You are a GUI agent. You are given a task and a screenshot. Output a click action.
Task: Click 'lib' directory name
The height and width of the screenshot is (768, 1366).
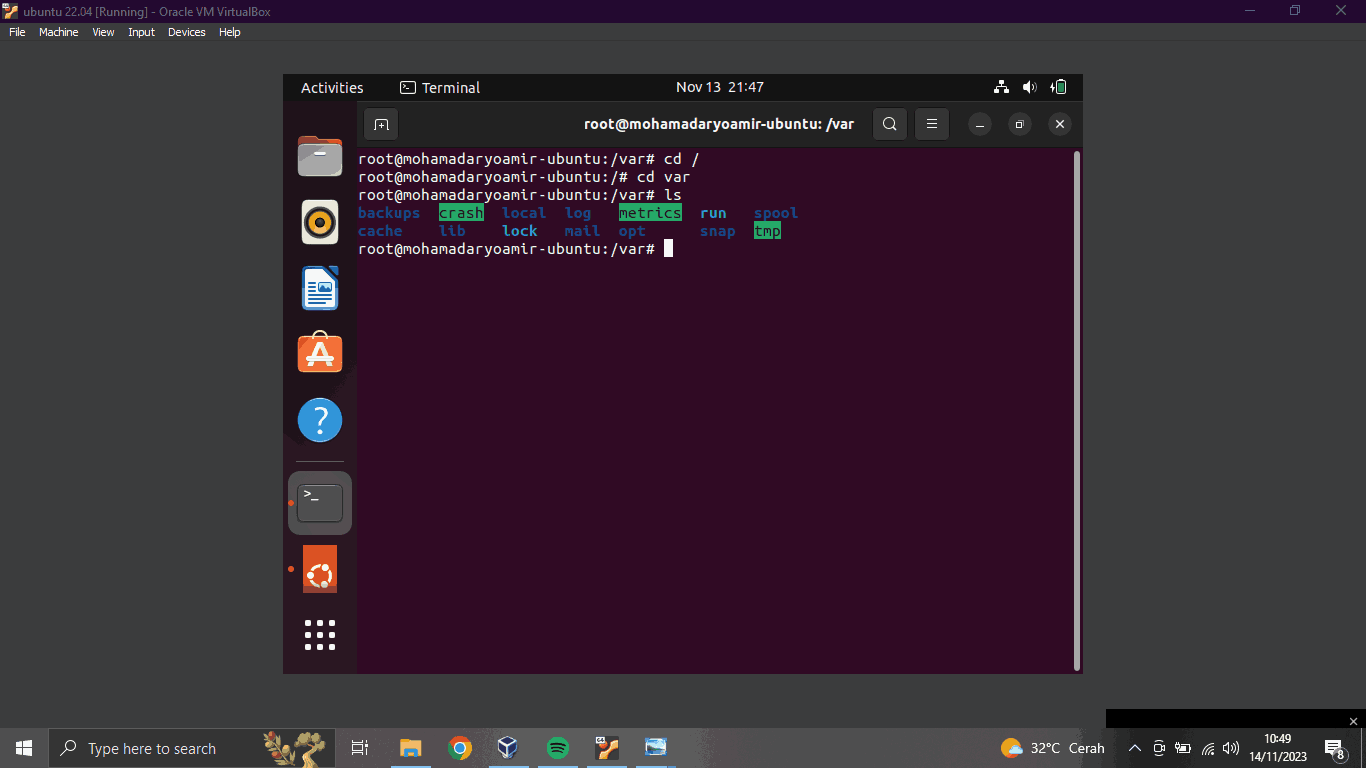point(452,231)
